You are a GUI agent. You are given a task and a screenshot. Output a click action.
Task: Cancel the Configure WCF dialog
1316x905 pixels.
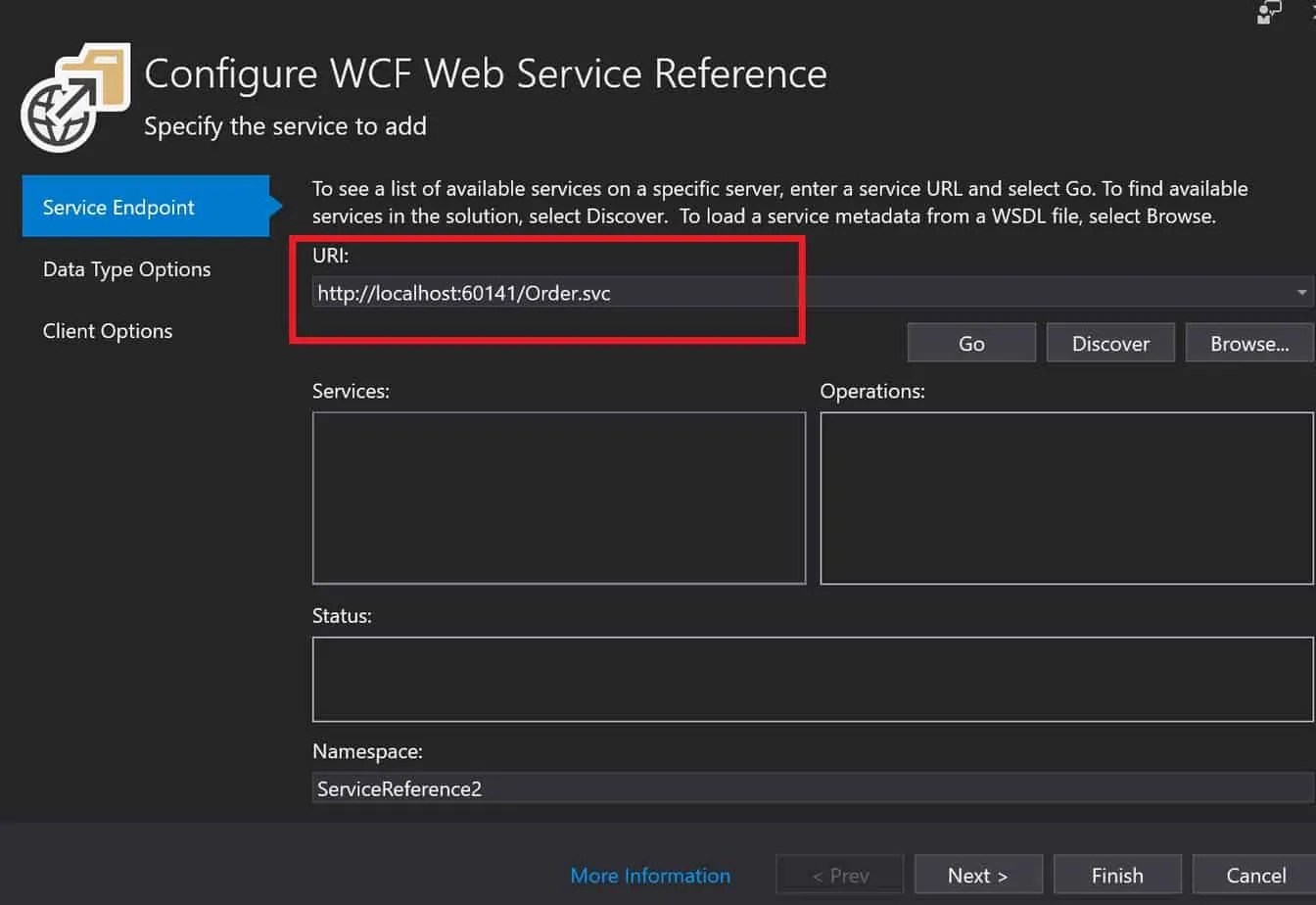[1256, 874]
